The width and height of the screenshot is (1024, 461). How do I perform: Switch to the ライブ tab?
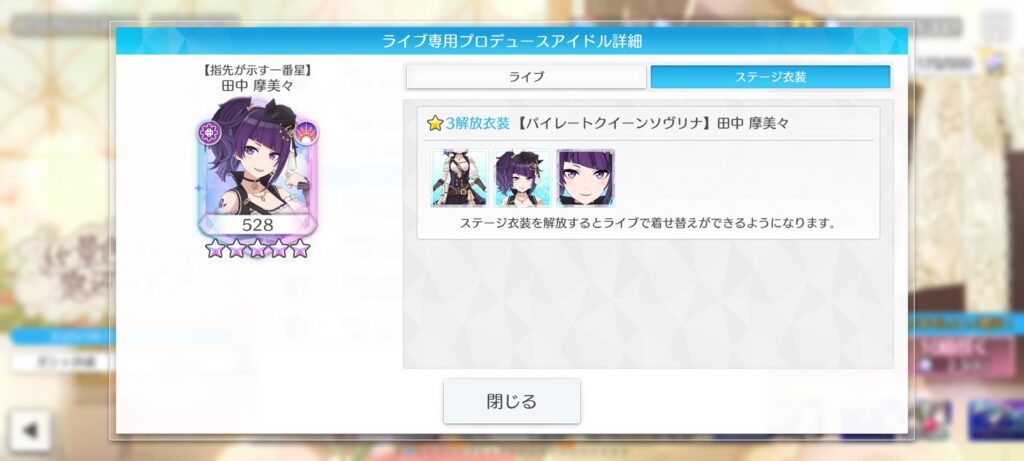coord(526,76)
